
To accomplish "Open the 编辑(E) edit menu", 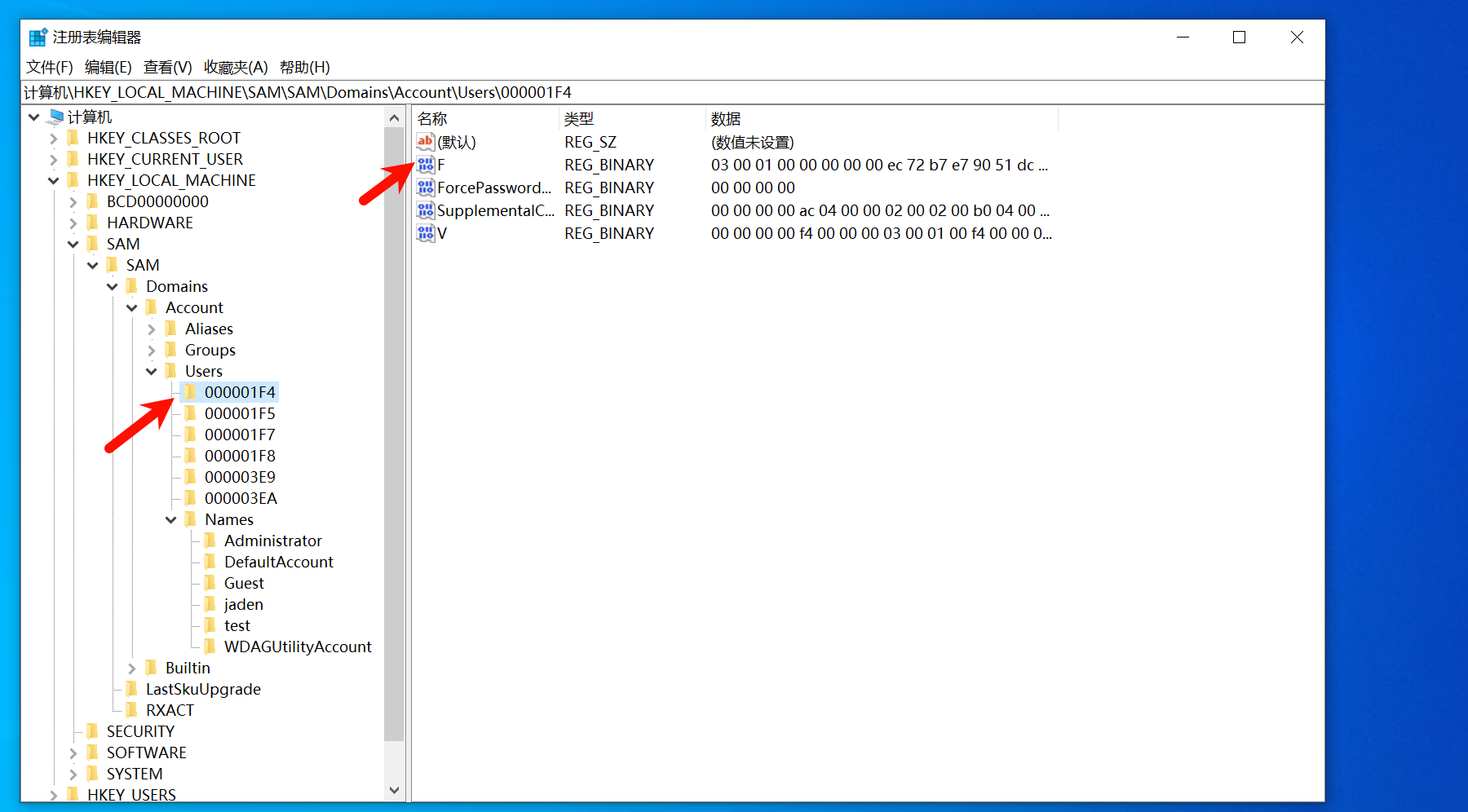I will [x=108, y=67].
